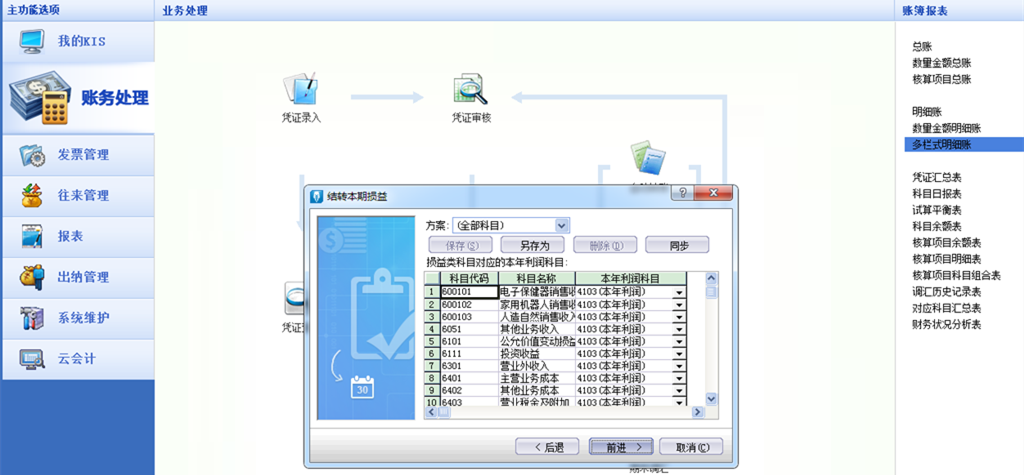
Task: Click the 取消 button
Action: coord(691,448)
